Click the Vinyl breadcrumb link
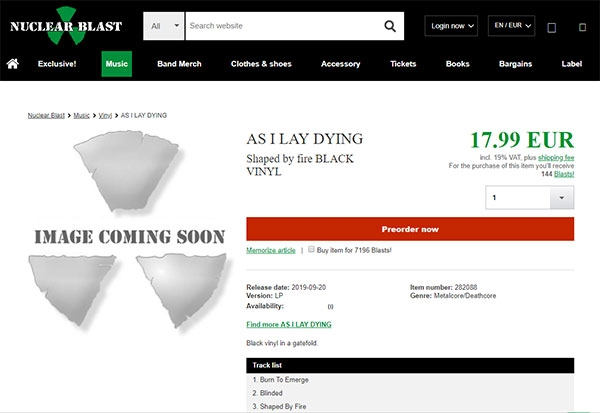Image resolution: width=600 pixels, height=413 pixels. click(x=105, y=116)
